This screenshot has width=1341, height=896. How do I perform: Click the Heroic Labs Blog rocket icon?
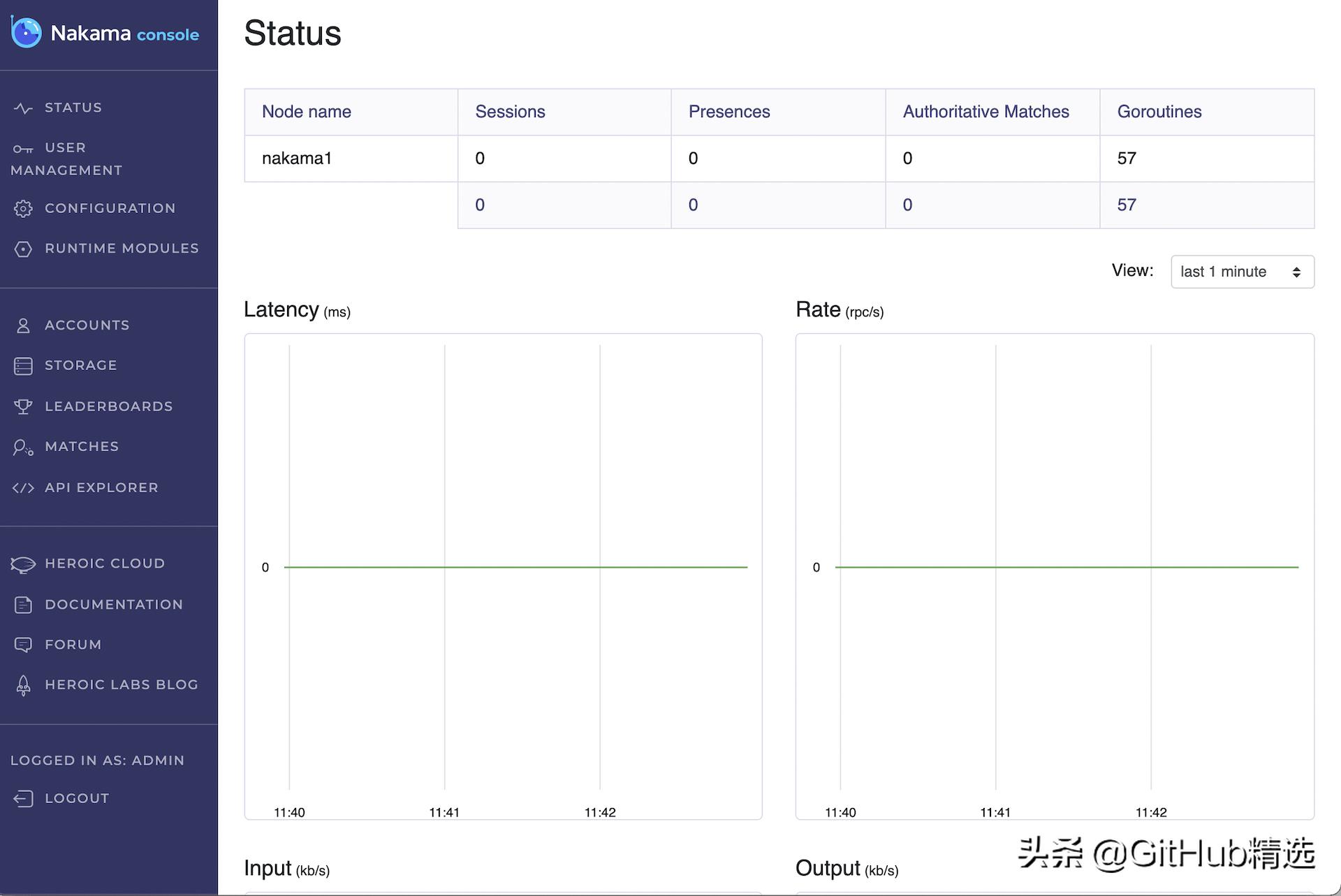[x=23, y=686]
